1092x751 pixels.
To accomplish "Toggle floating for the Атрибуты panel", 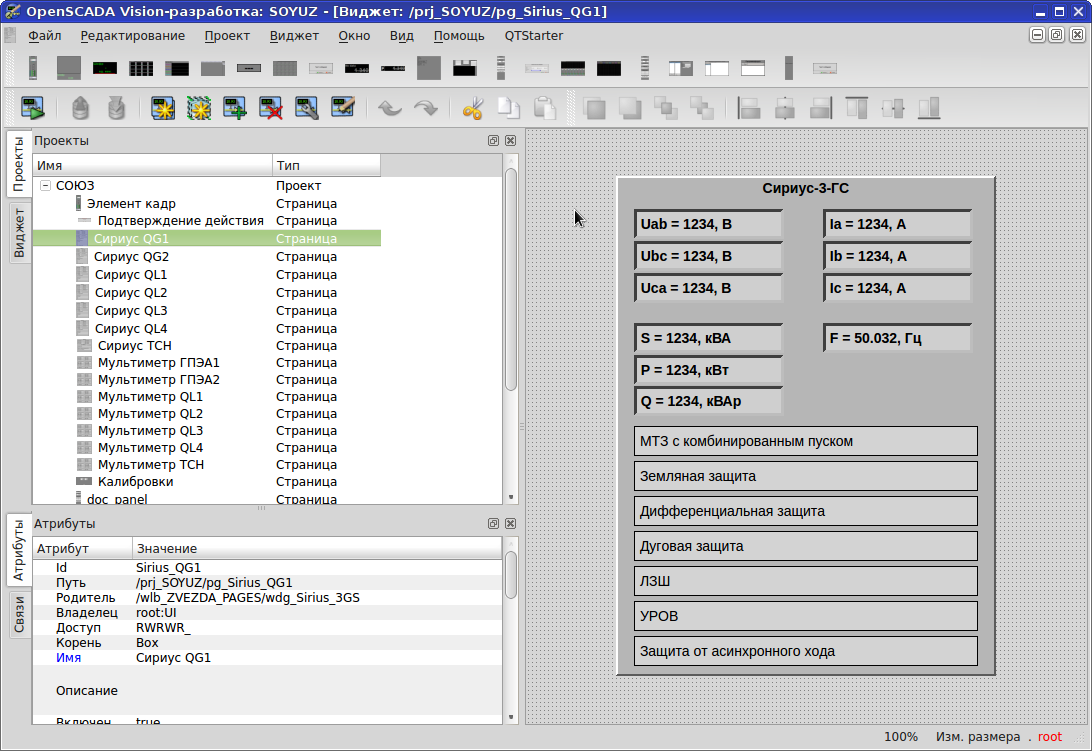I will click(x=493, y=524).
